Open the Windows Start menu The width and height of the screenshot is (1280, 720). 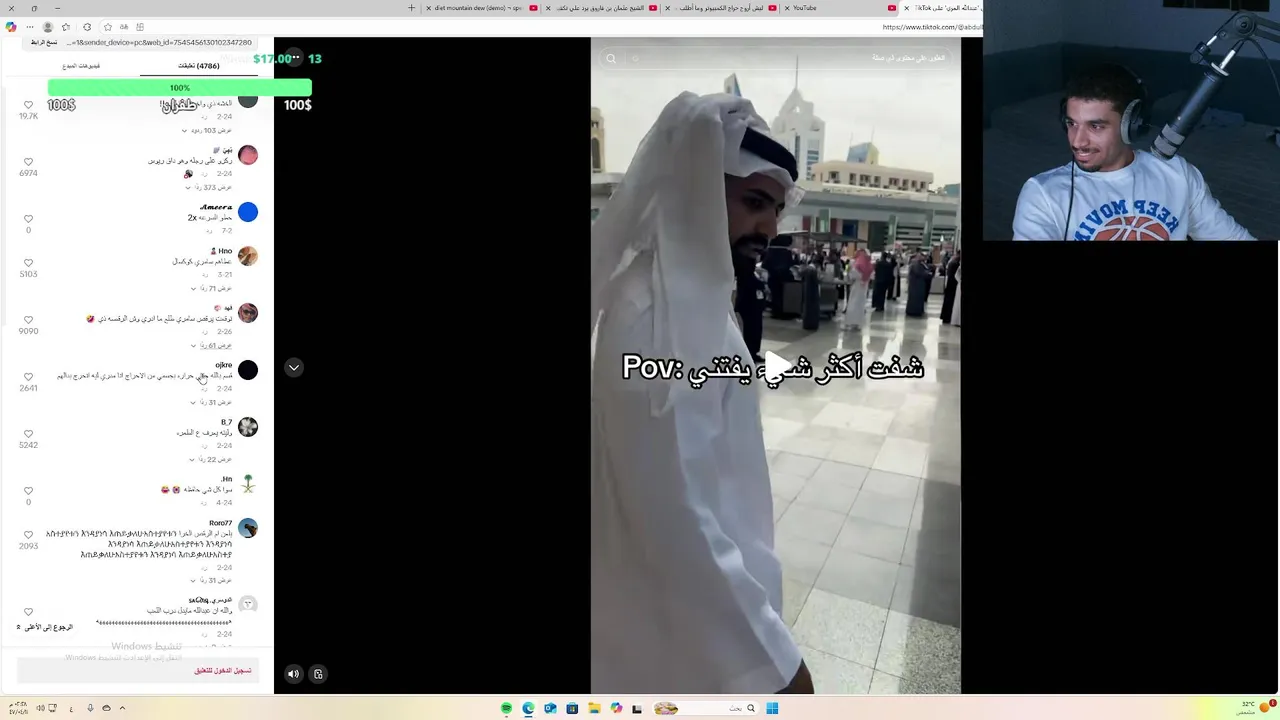click(772, 708)
